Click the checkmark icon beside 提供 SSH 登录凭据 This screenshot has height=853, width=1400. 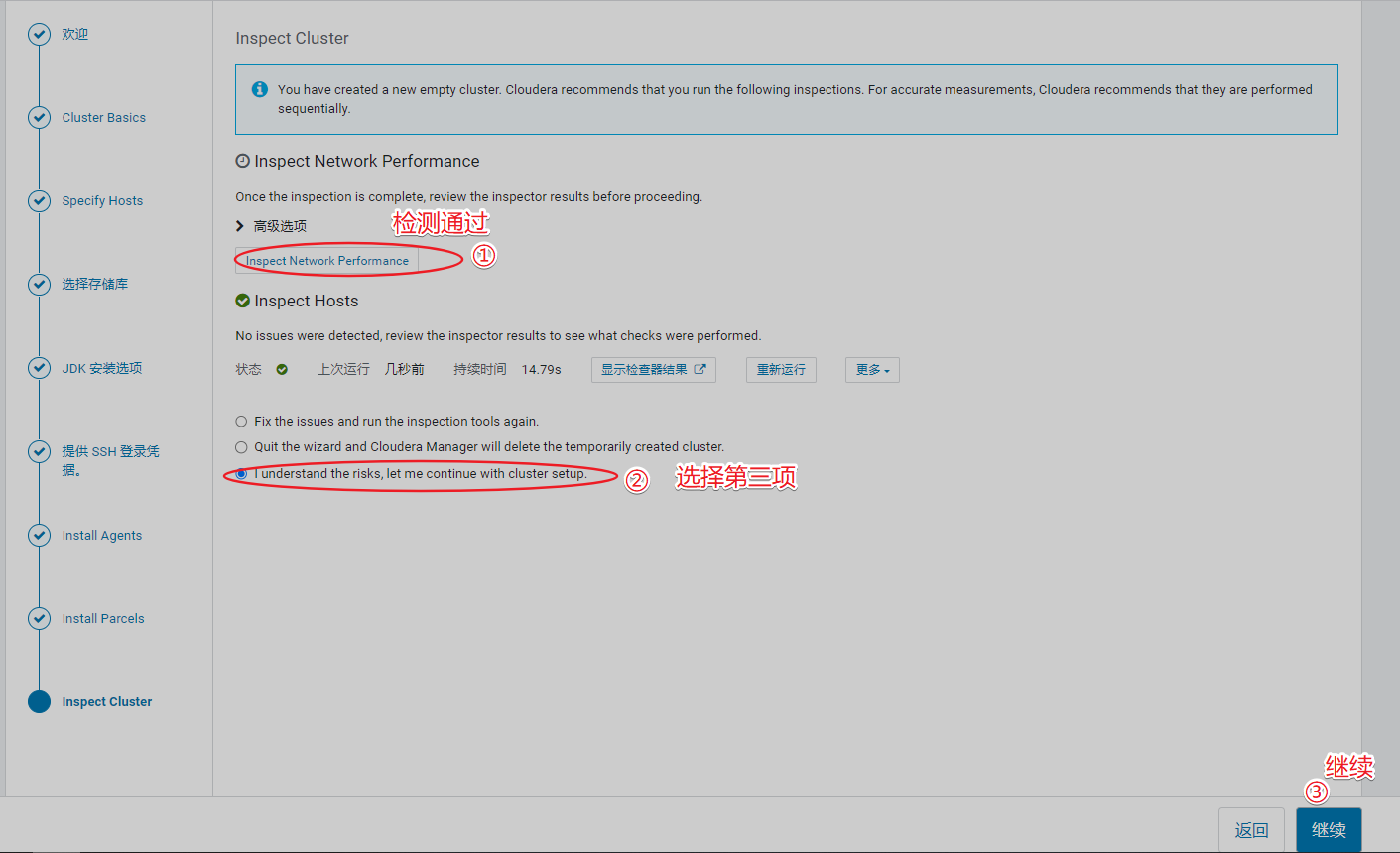[39, 451]
